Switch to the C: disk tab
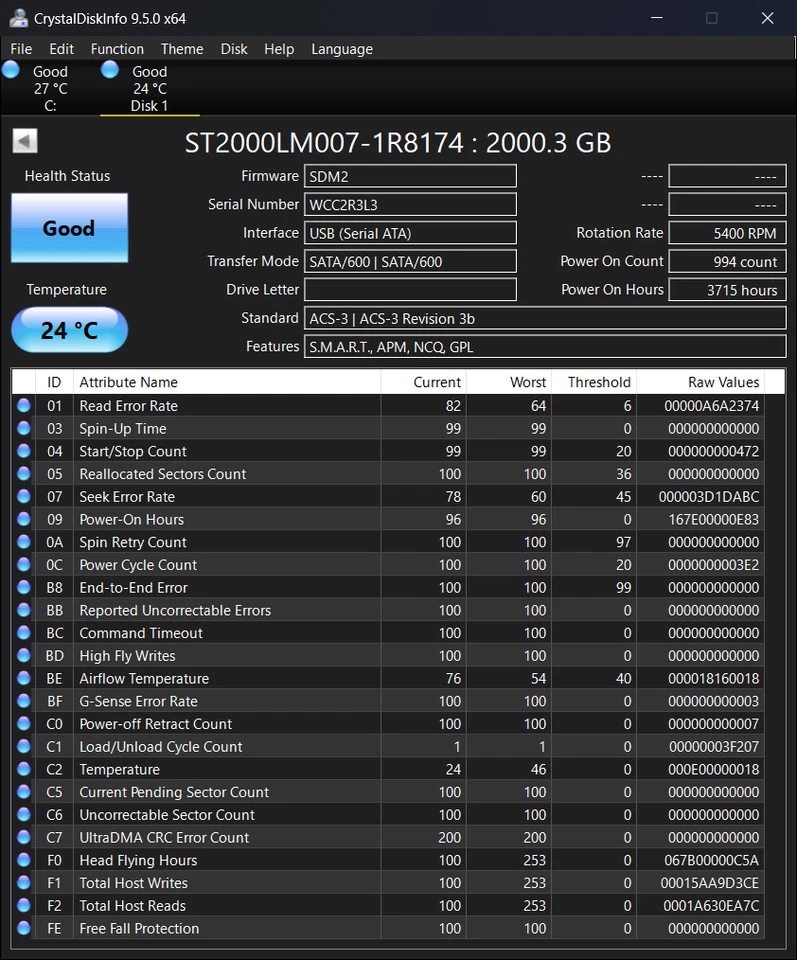This screenshot has width=797, height=960. coord(50,88)
